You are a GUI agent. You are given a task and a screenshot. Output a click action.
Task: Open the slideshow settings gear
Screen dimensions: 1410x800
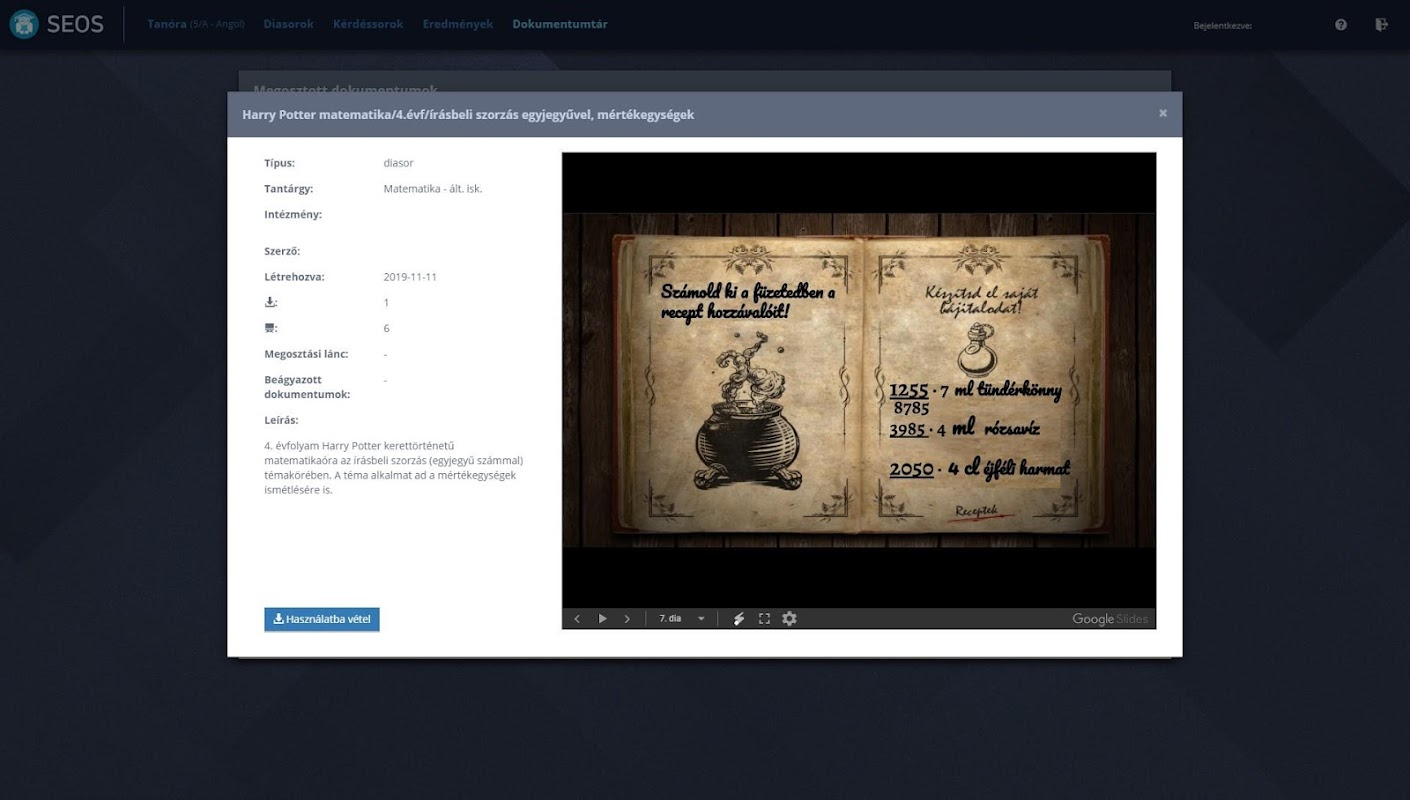click(x=789, y=619)
